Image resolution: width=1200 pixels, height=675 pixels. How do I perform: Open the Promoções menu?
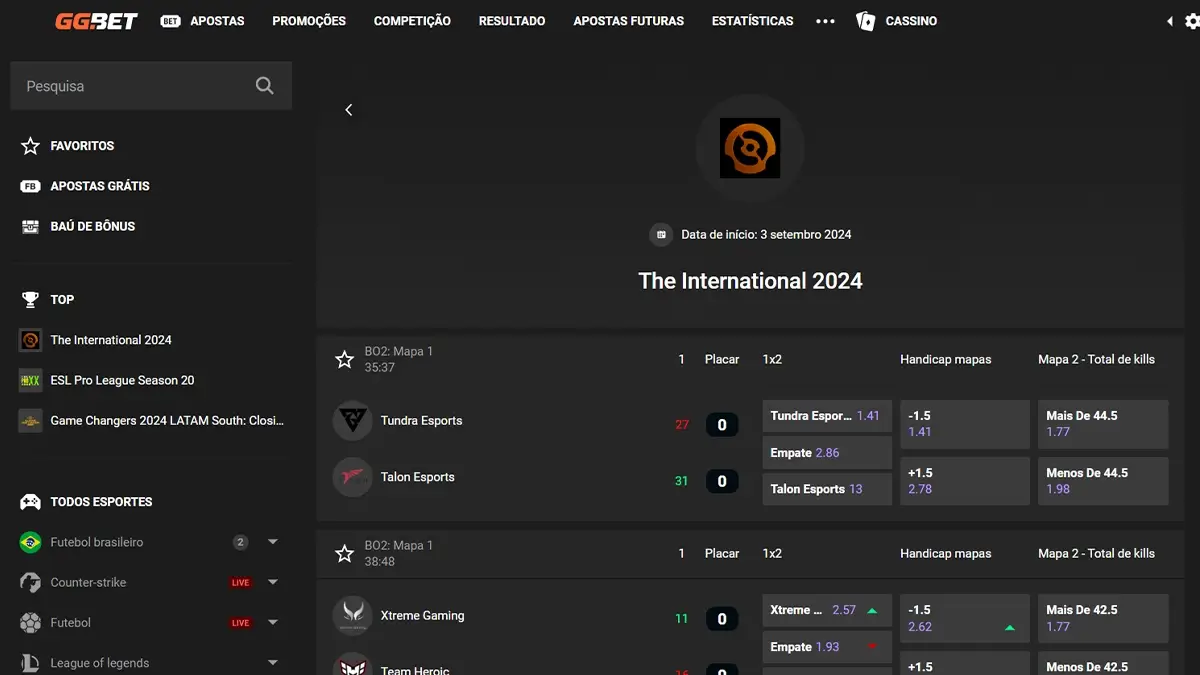click(309, 21)
